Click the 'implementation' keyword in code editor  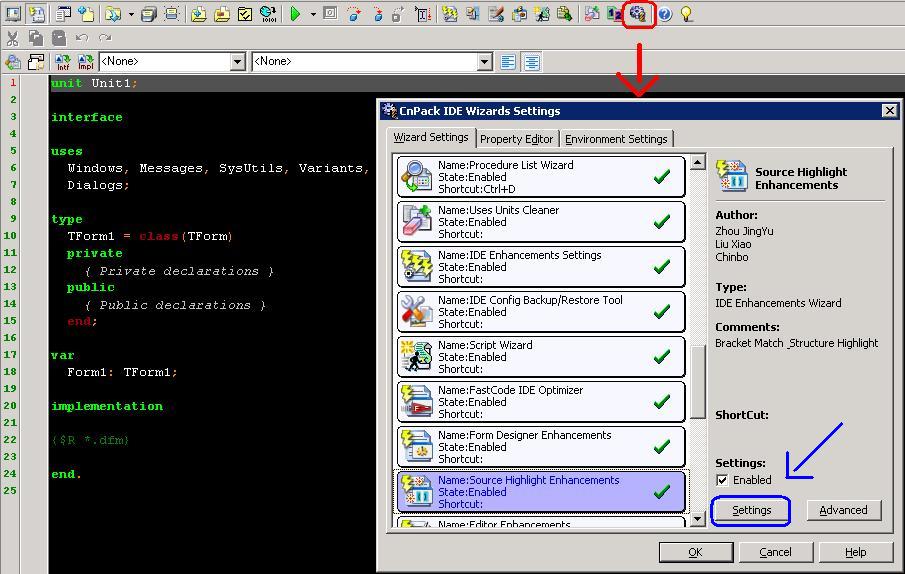[x=107, y=406]
